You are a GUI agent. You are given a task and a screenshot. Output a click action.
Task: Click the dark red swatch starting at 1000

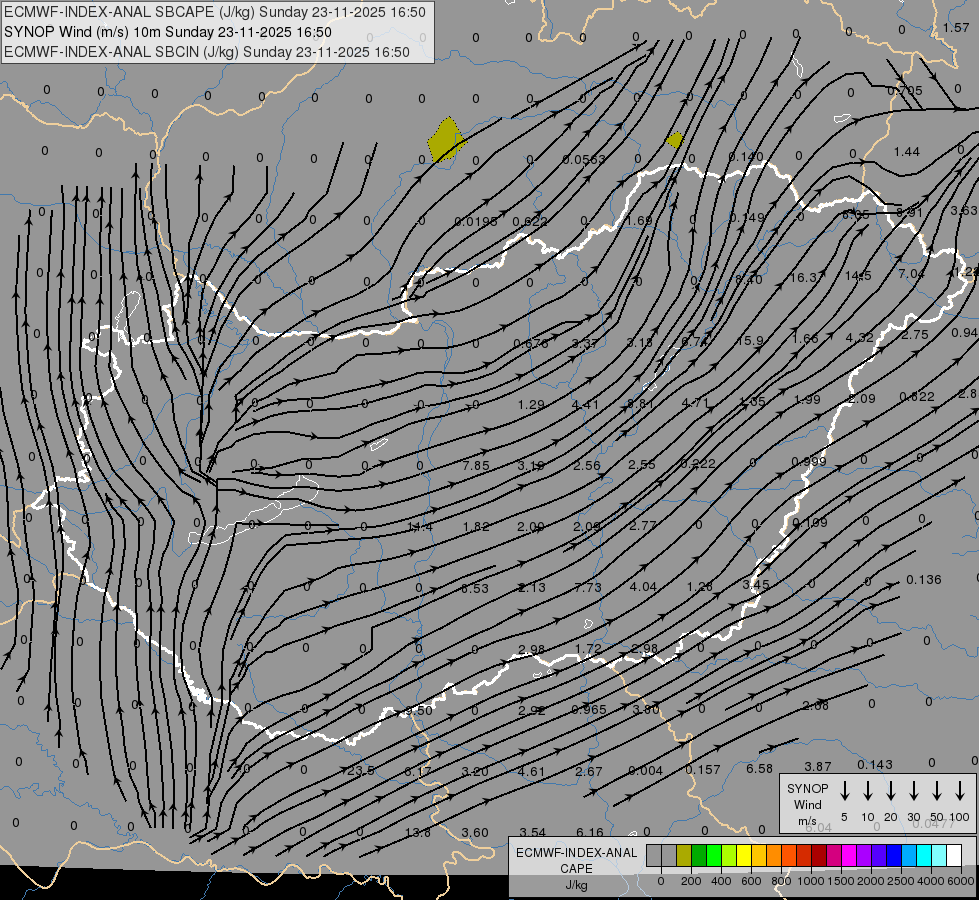(819, 855)
